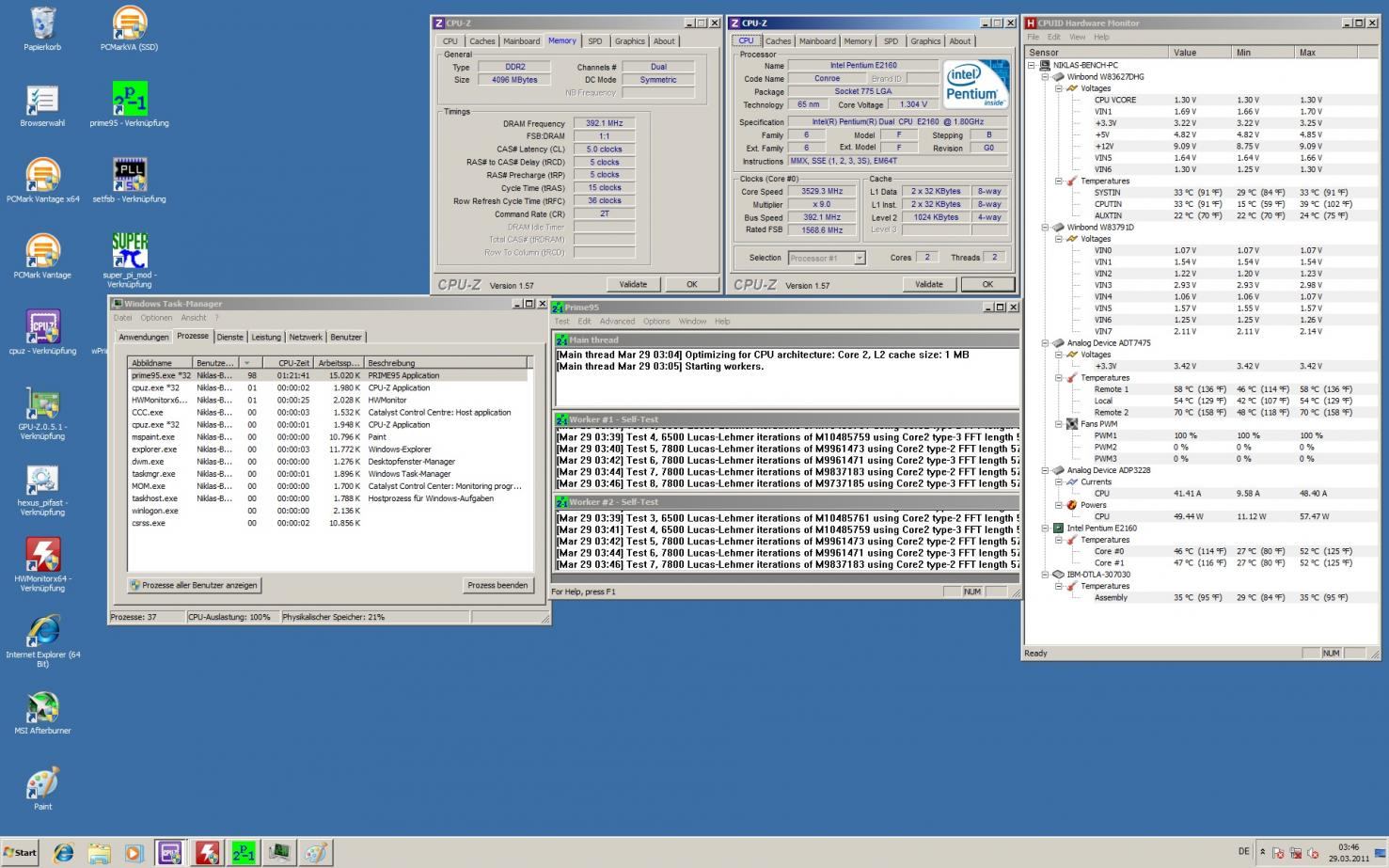1389x868 pixels.
Task: Click the Value column header in Hardware Monitor
Action: 1200,53
